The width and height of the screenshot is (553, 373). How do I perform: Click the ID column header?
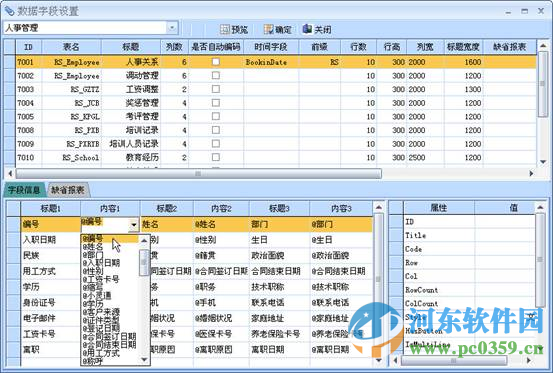(29, 47)
